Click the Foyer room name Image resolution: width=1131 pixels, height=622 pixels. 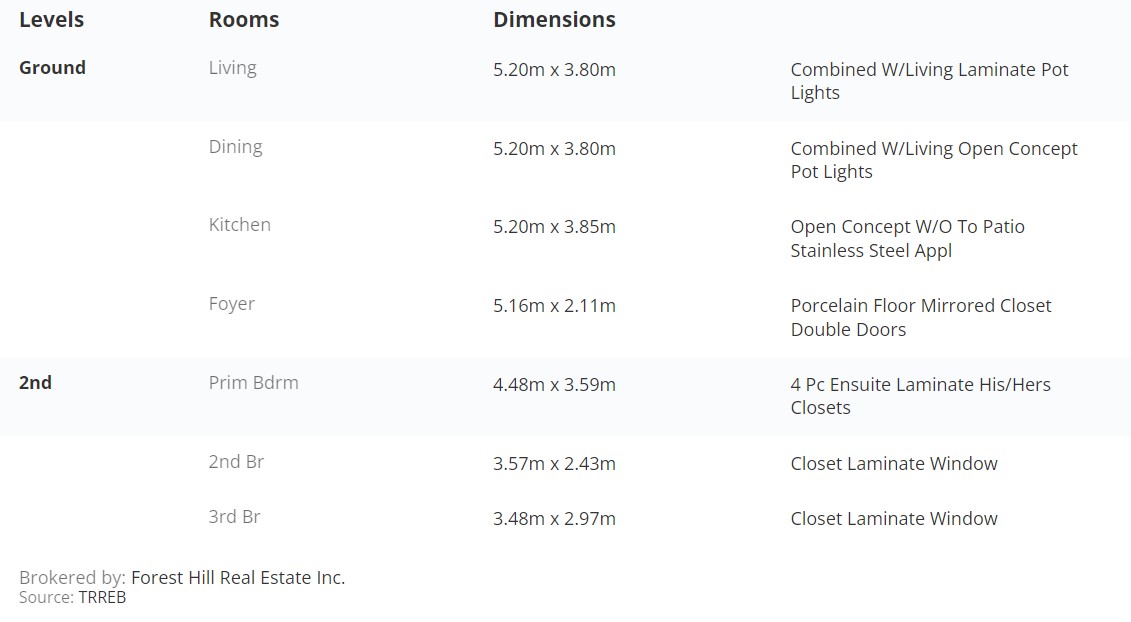coord(232,304)
